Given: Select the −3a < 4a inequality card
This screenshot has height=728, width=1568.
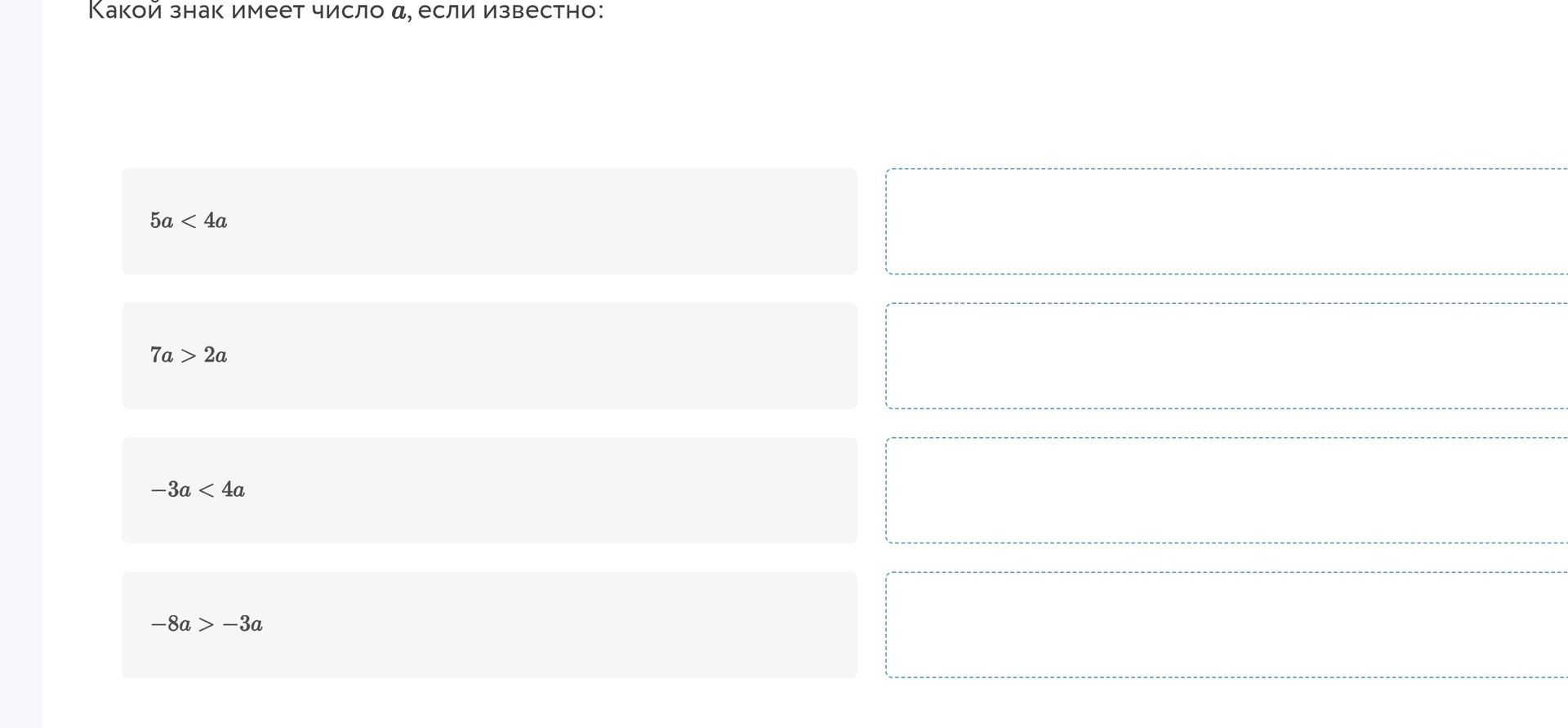Looking at the screenshot, I should pos(489,490).
